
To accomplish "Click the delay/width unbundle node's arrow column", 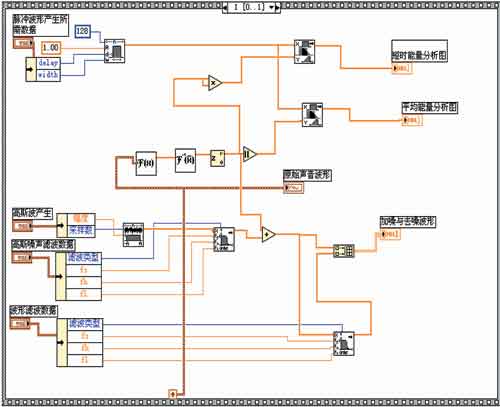I will click(31, 69).
